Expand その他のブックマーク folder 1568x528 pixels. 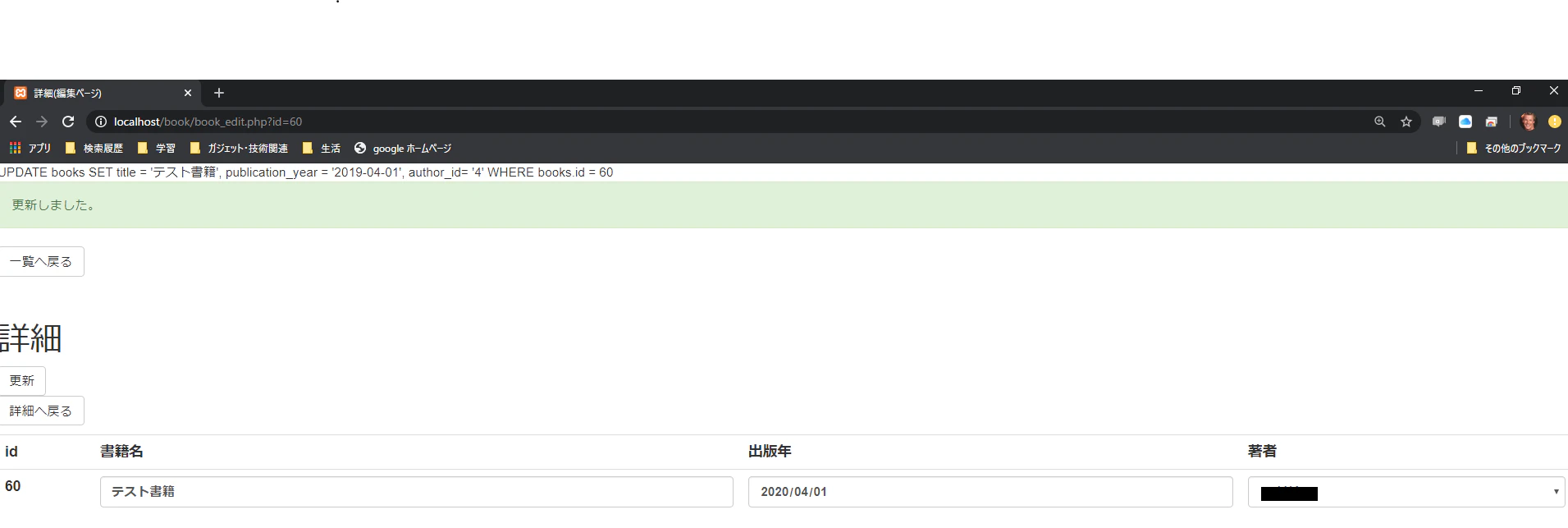1514,148
